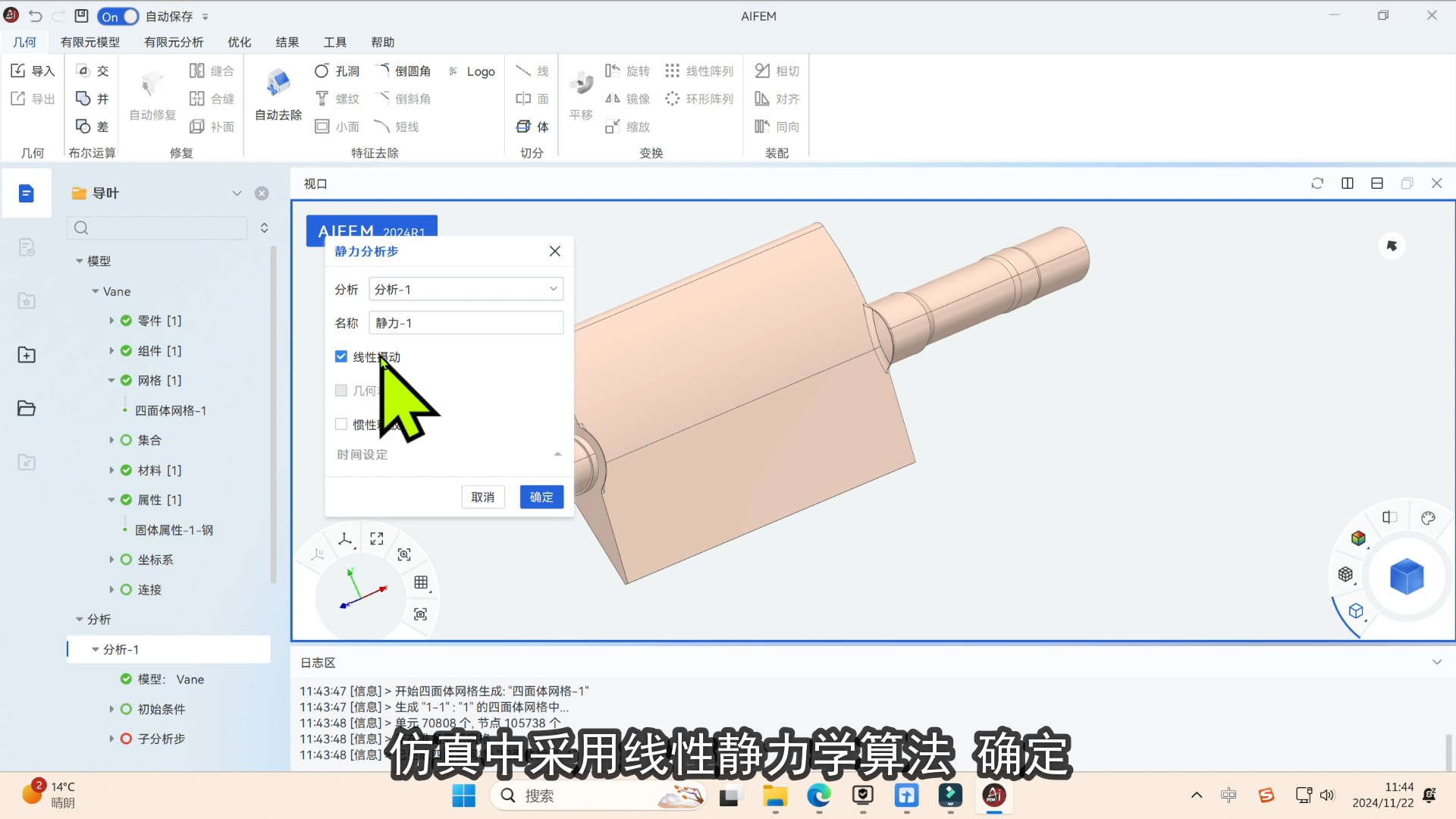The width and height of the screenshot is (1456, 819).
Task: Open the 结果 ribbon tab
Action: pyautogui.click(x=287, y=42)
